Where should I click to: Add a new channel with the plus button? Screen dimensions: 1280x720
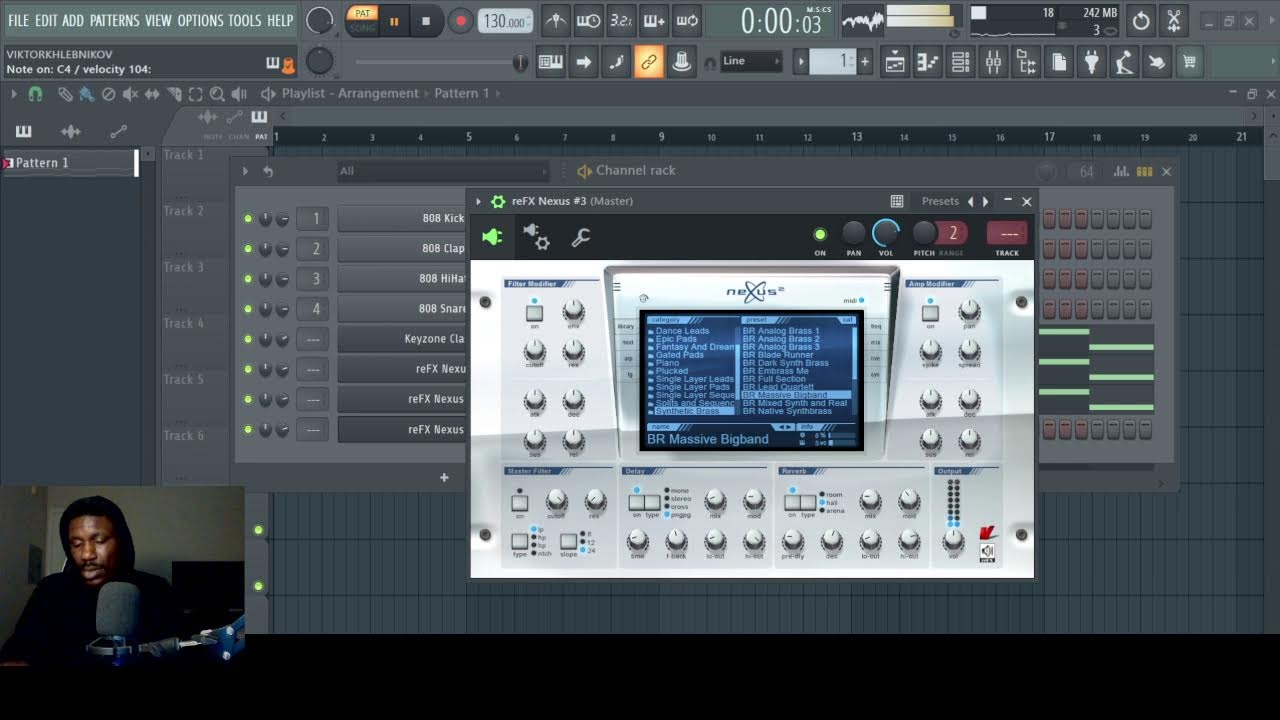444,477
